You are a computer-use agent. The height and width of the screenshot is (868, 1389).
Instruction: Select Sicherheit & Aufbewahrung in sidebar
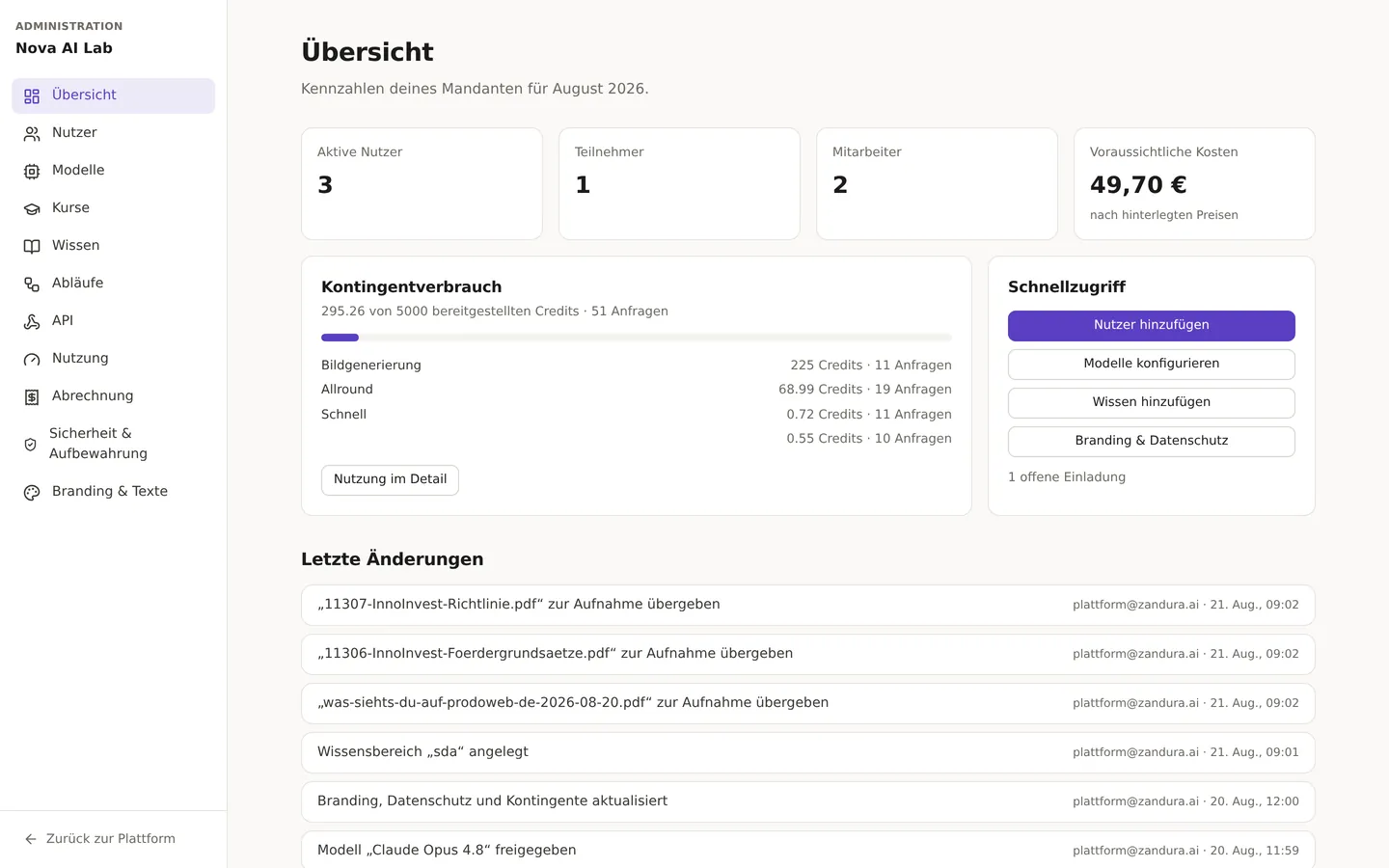point(113,444)
